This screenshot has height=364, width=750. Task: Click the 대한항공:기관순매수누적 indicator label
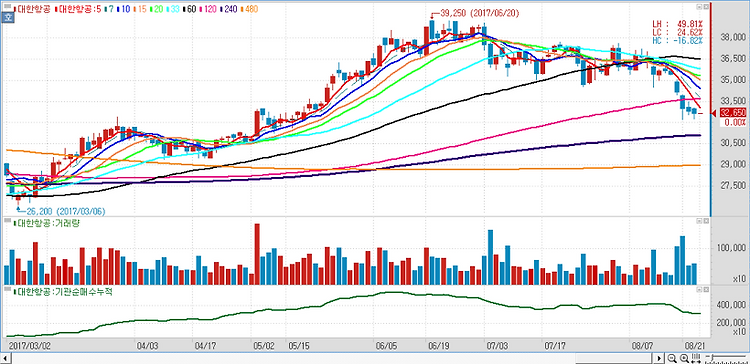tap(62, 291)
